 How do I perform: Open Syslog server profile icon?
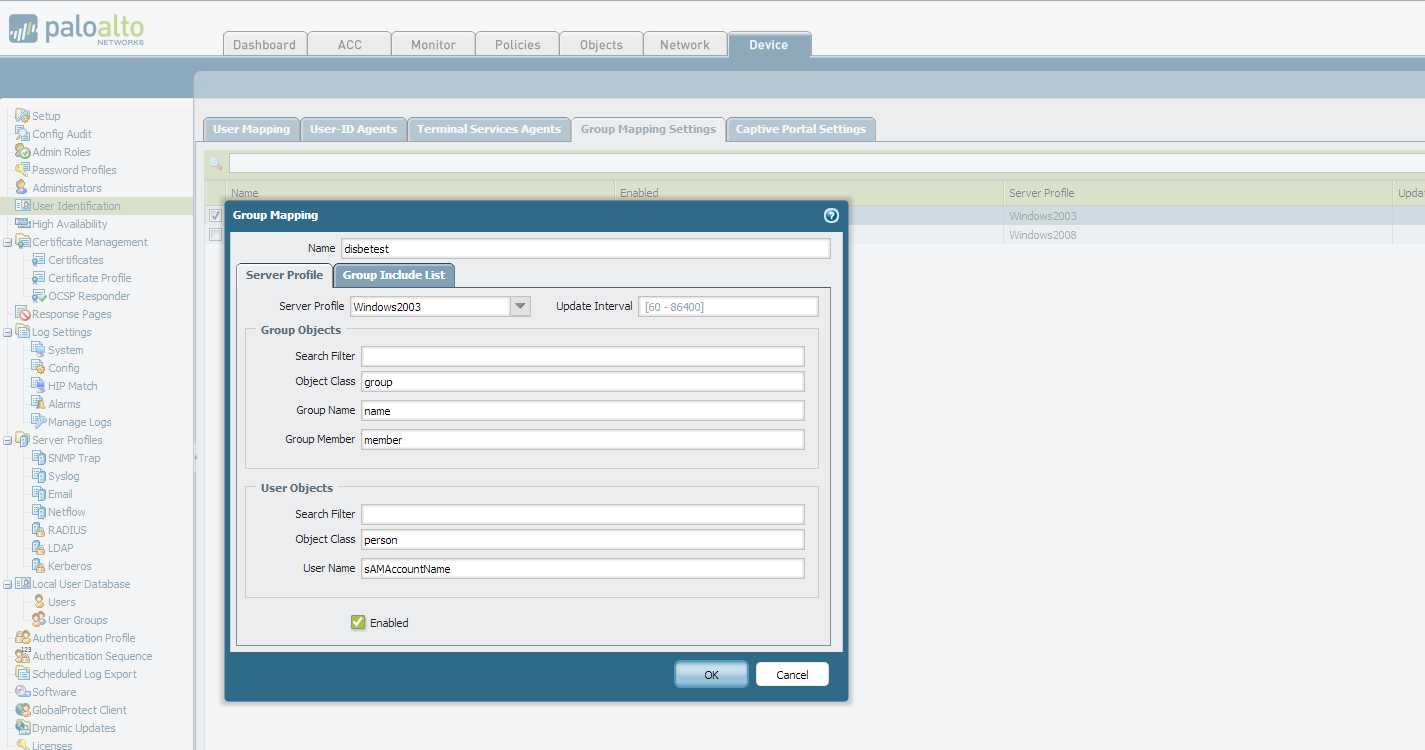(x=39, y=476)
